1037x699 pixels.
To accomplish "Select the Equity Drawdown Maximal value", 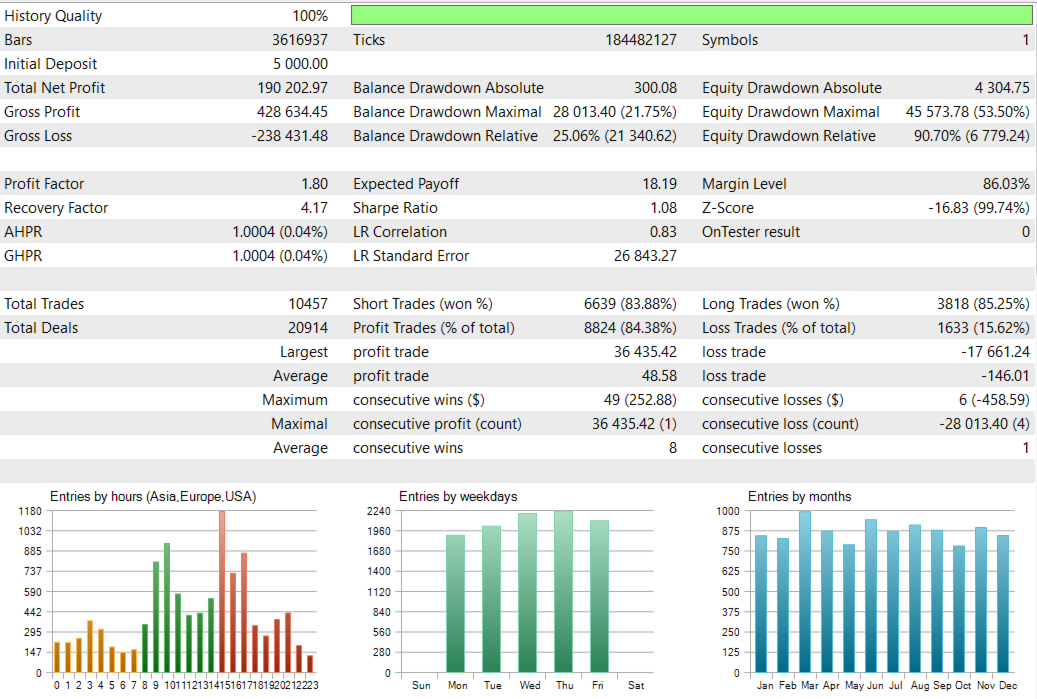I will click(x=968, y=112).
